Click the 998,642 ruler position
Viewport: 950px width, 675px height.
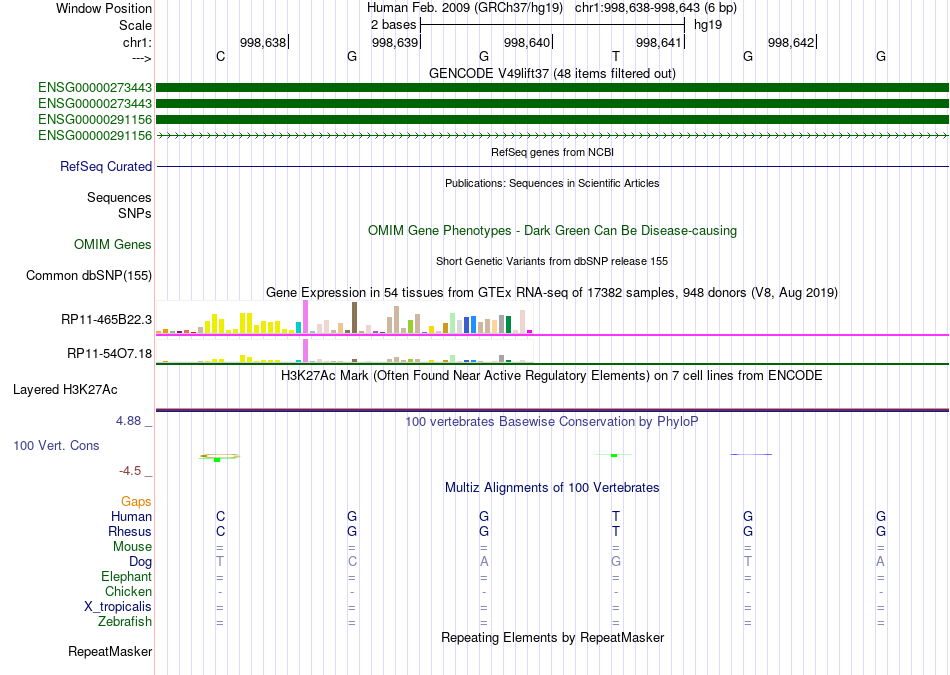791,42
